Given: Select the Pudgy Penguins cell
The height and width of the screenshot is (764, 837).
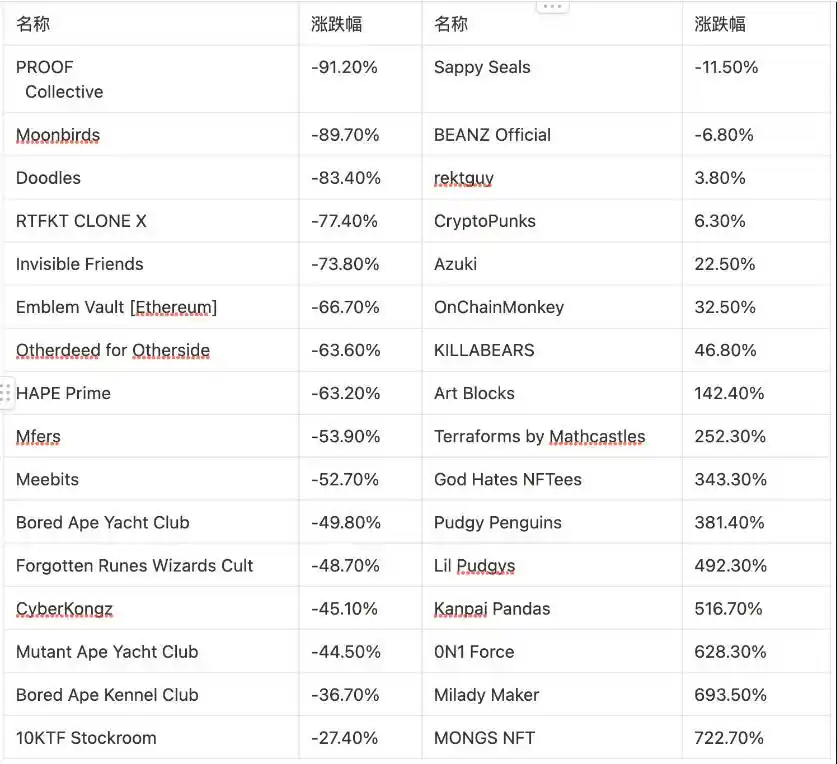Looking at the screenshot, I should pyautogui.click(x=552, y=522).
